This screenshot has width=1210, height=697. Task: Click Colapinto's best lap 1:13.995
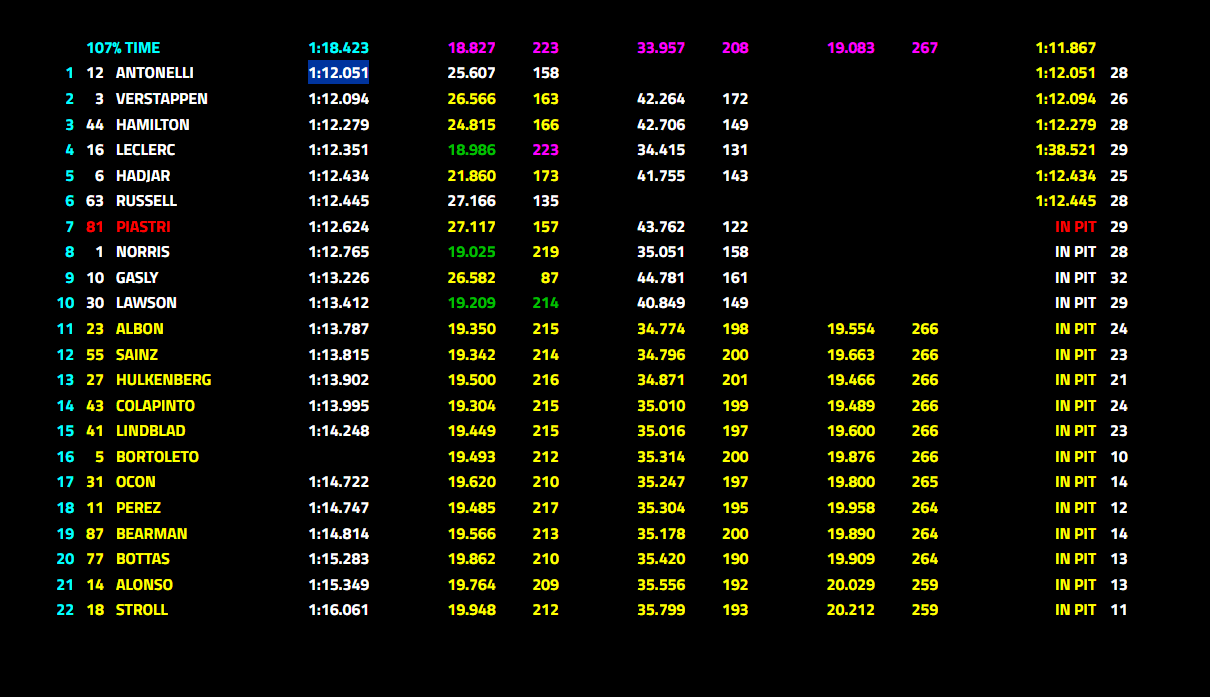point(339,406)
